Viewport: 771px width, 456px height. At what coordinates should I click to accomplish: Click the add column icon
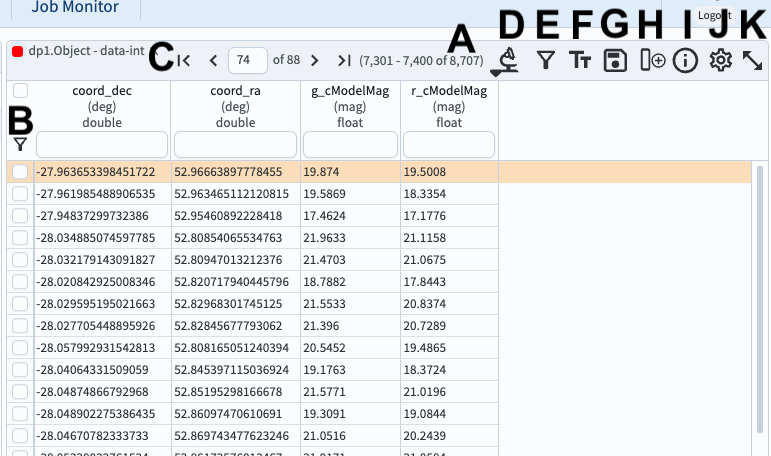click(x=652, y=61)
